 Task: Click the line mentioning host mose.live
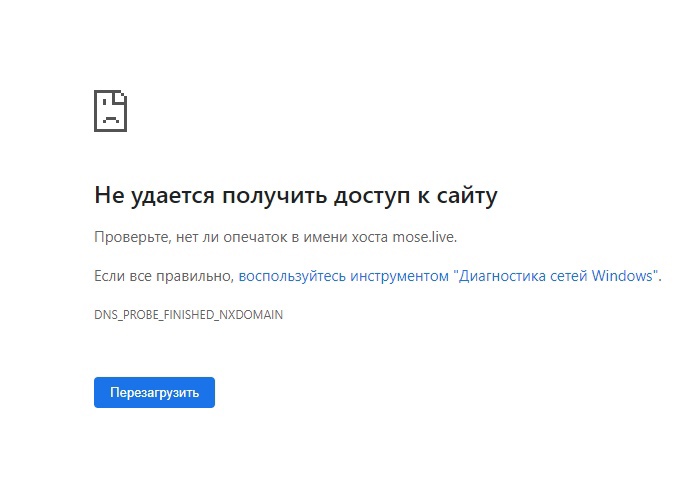point(275,237)
